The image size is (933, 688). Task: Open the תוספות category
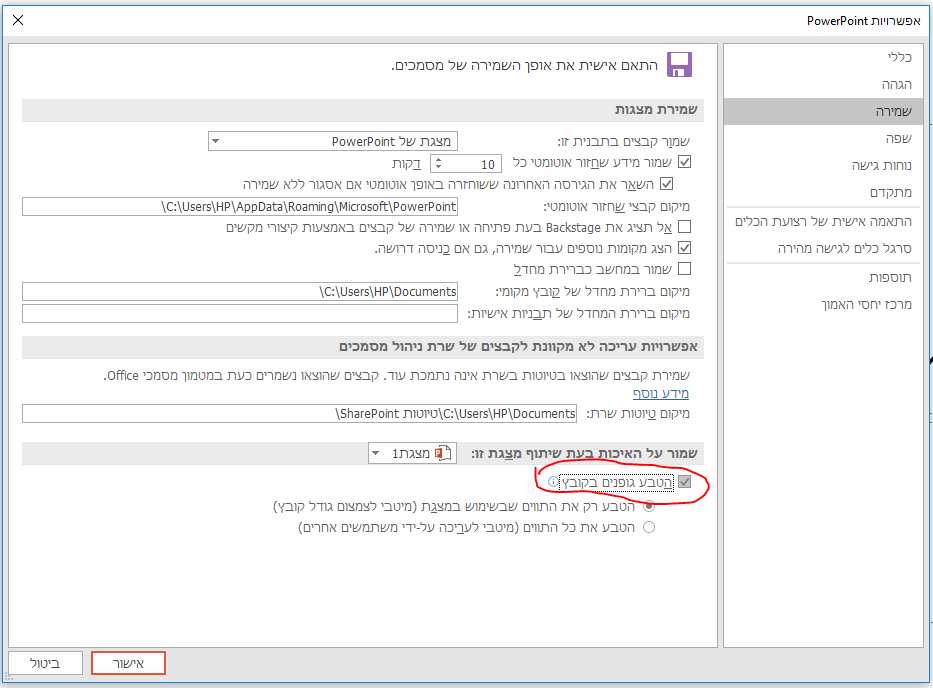click(x=823, y=277)
